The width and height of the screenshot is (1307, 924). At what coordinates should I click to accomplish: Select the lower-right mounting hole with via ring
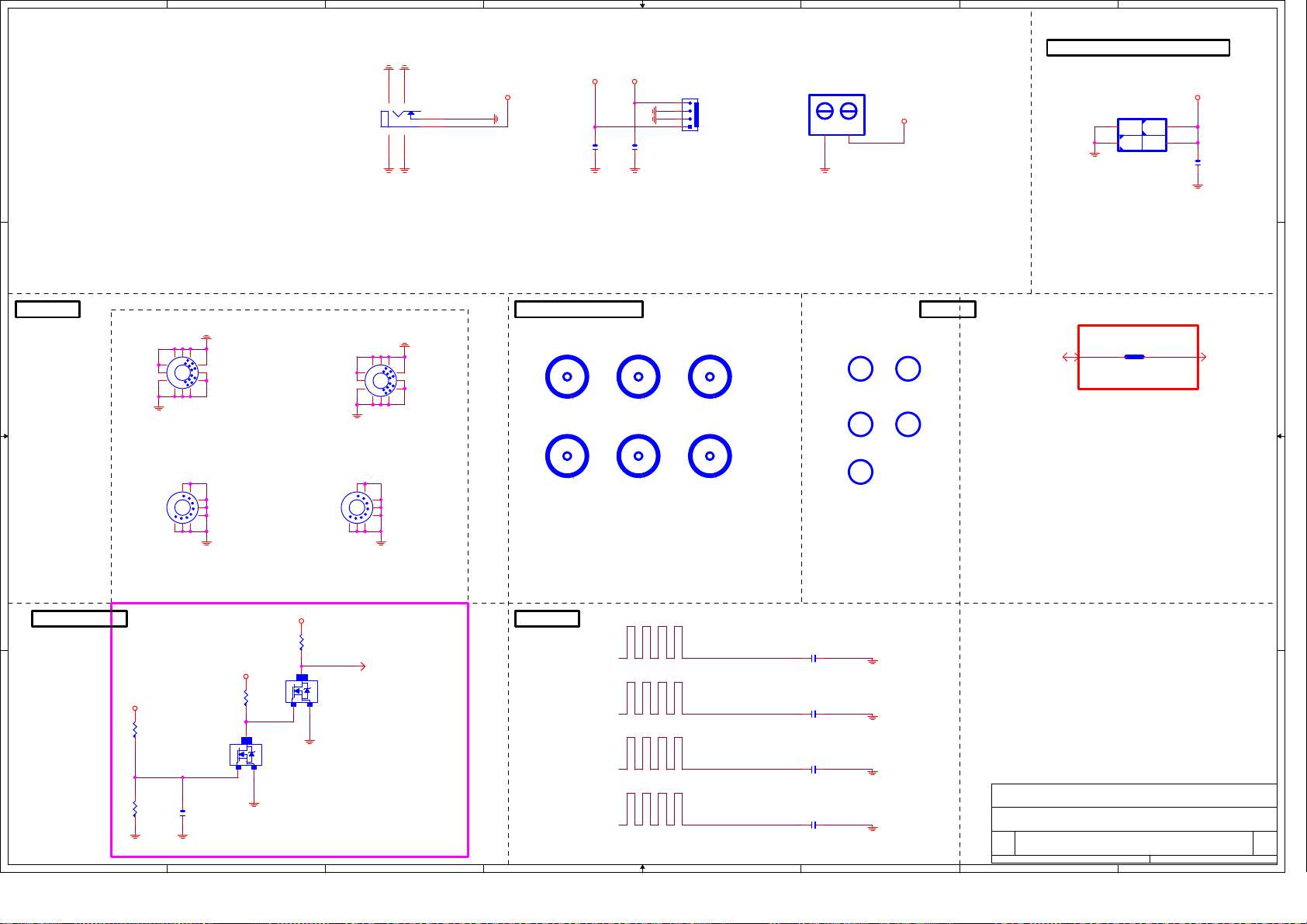pyautogui.click(x=357, y=507)
